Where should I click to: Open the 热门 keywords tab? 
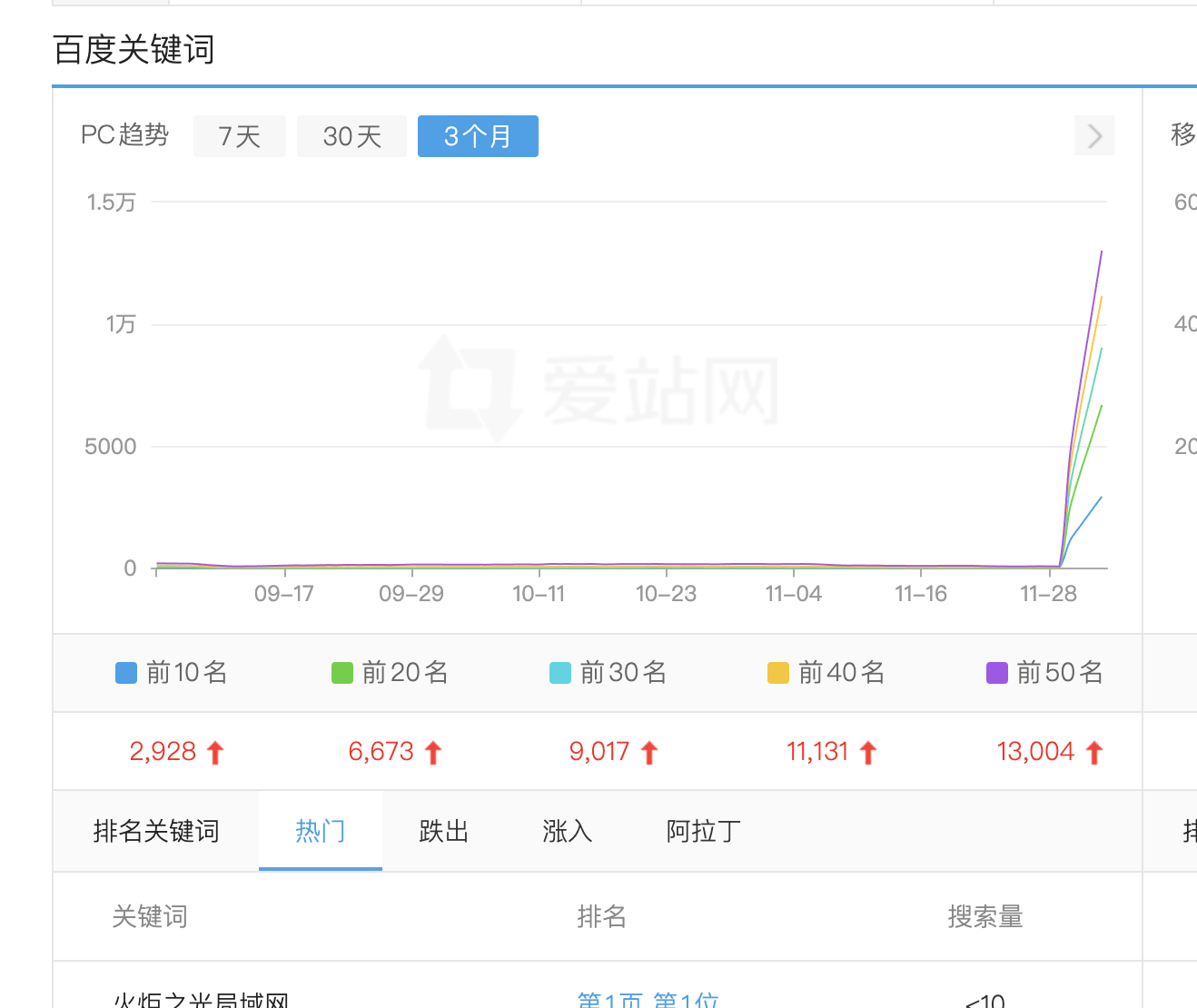[x=321, y=831]
